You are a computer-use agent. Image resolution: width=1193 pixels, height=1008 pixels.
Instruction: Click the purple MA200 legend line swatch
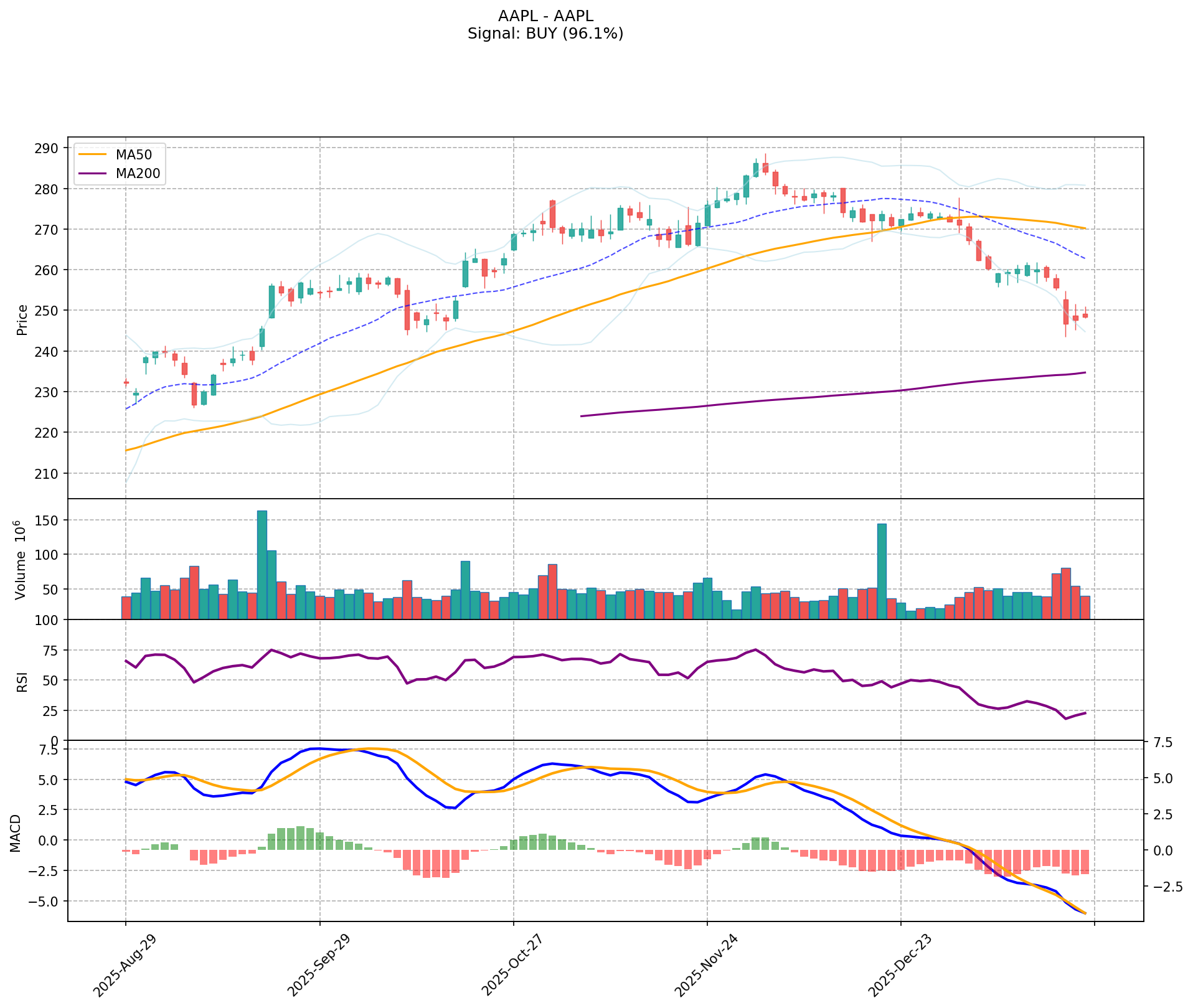point(93,174)
